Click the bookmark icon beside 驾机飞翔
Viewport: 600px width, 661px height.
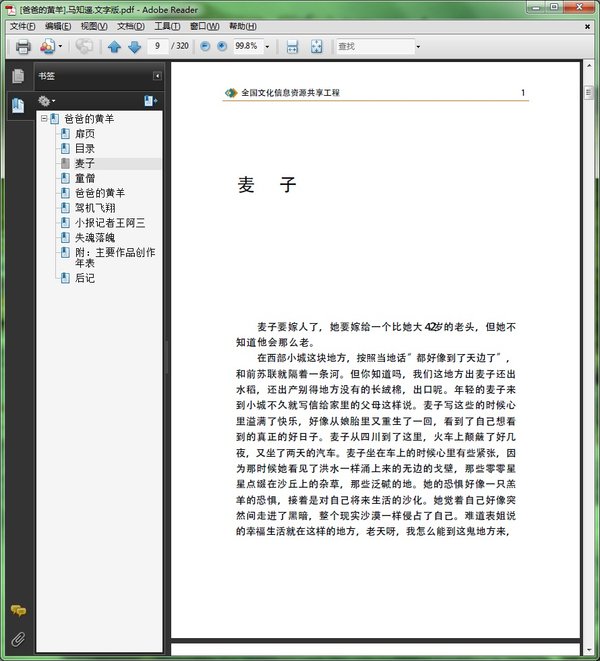click(65, 208)
